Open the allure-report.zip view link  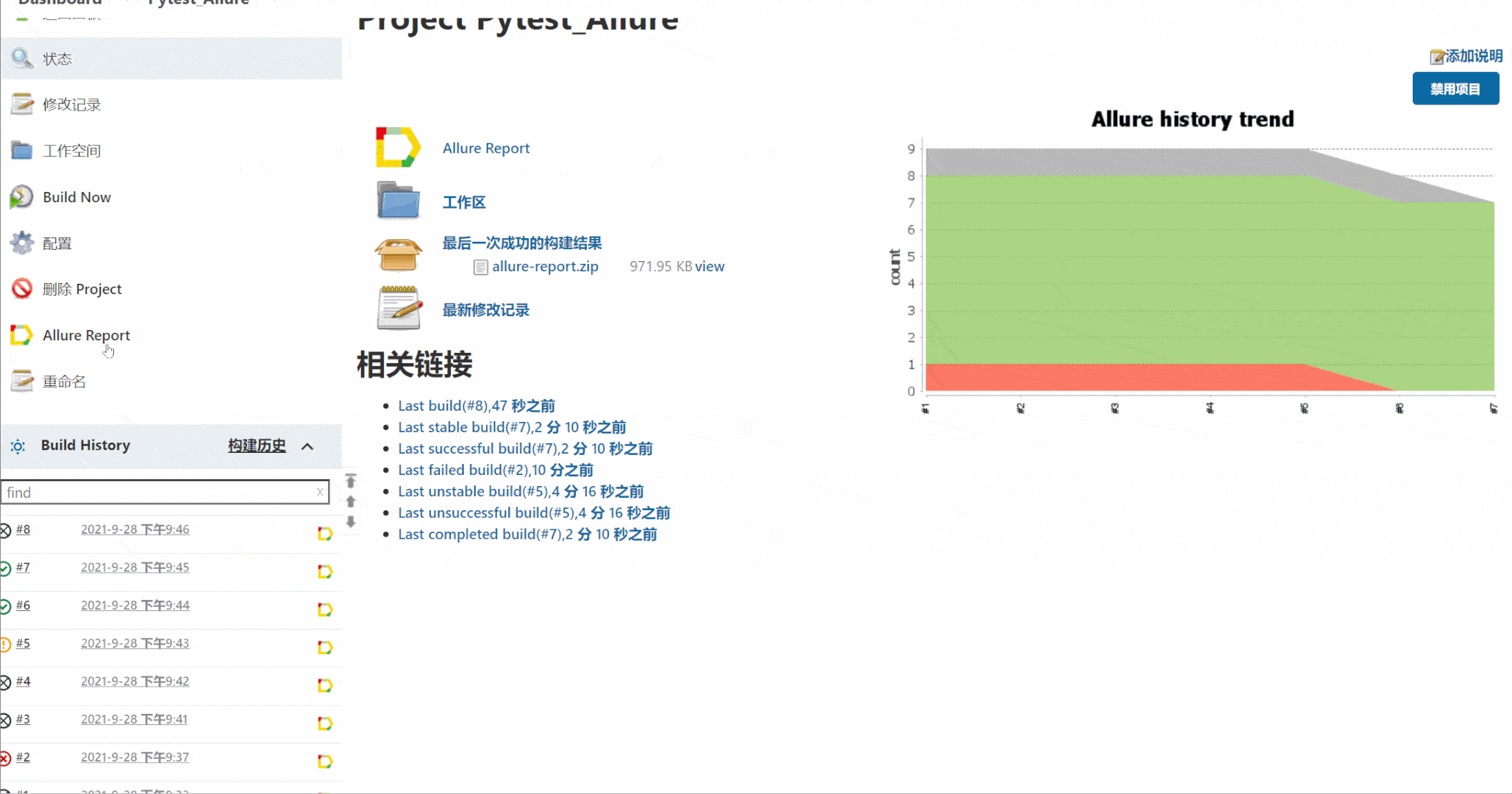click(x=710, y=265)
